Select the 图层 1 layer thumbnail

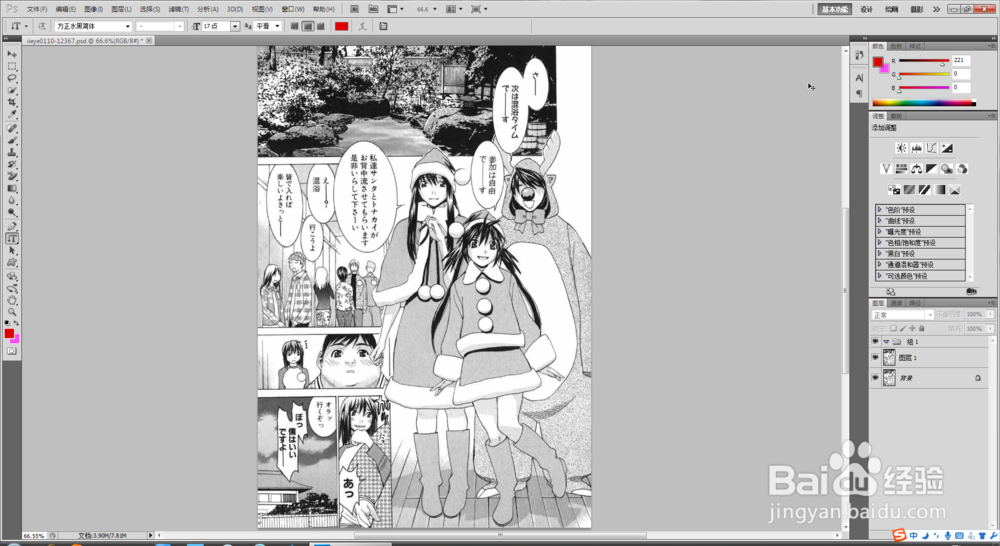[889, 358]
